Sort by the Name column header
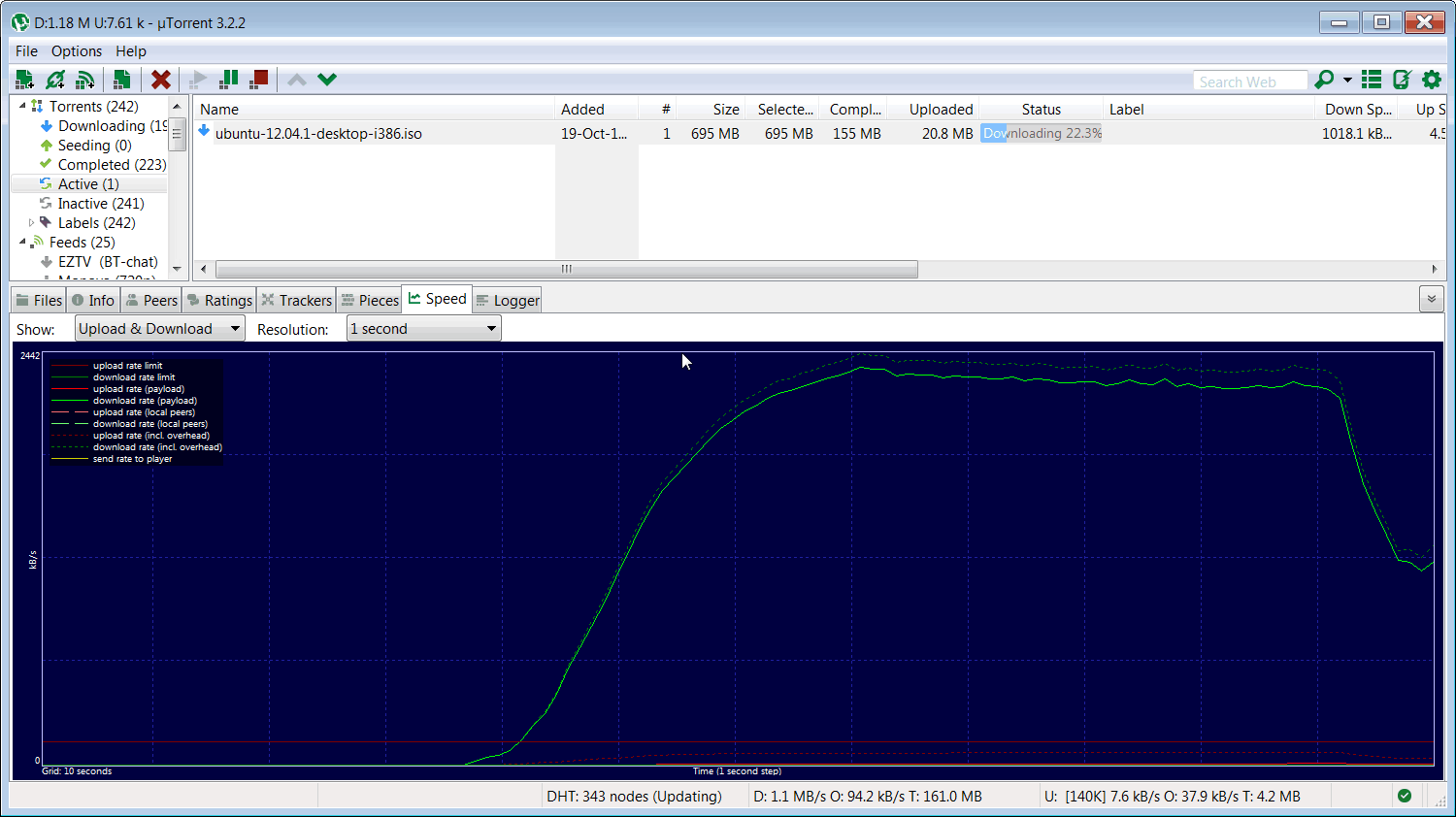 pyautogui.click(x=375, y=110)
